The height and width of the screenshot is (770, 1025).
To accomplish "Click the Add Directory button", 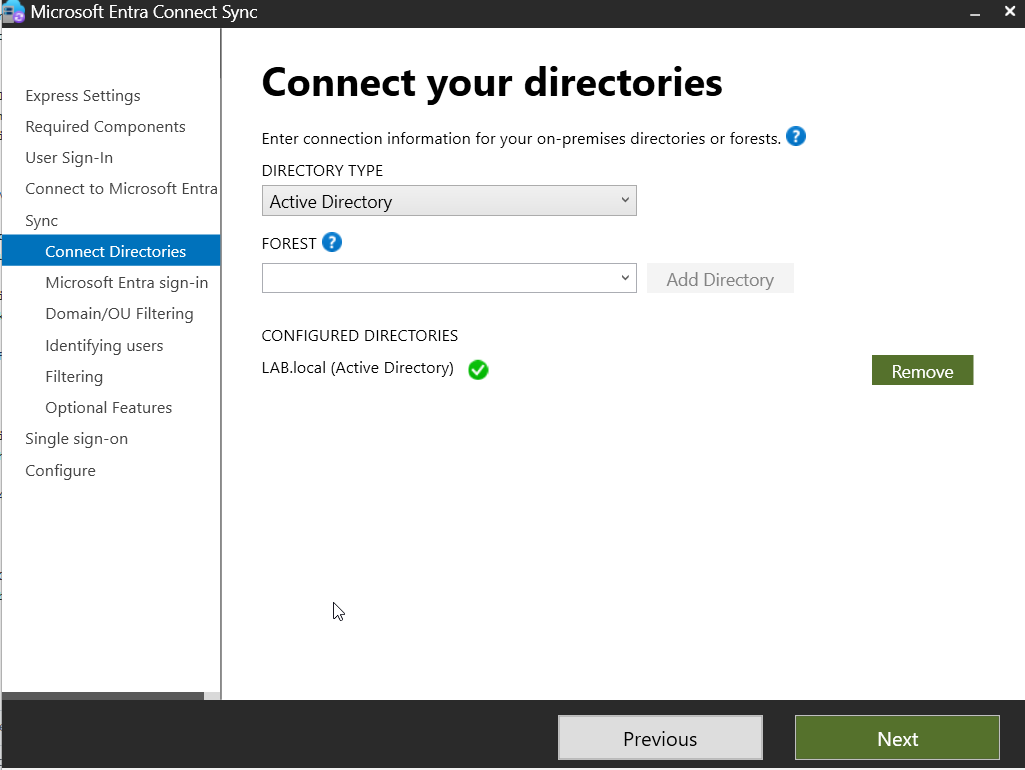I will click(x=720, y=279).
